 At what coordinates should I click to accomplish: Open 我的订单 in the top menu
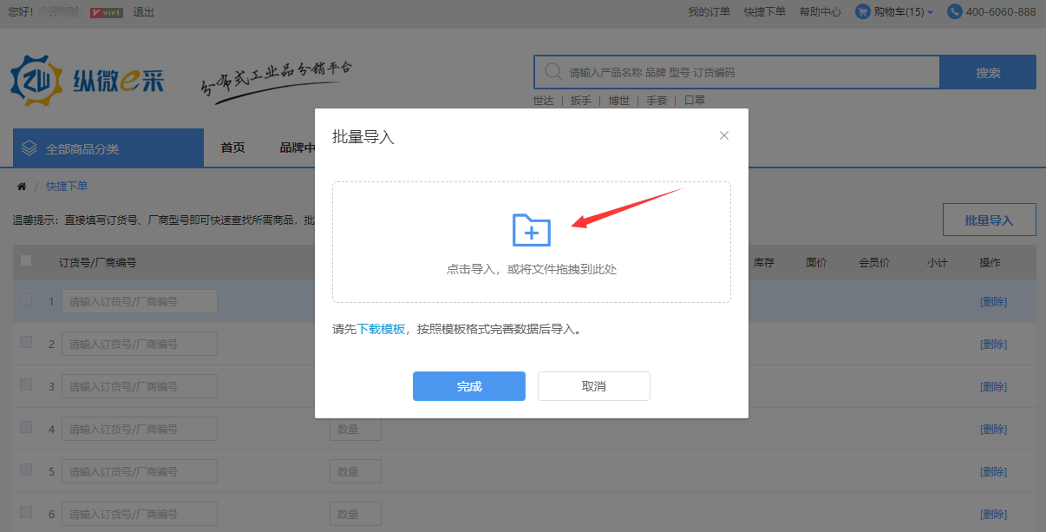point(709,12)
